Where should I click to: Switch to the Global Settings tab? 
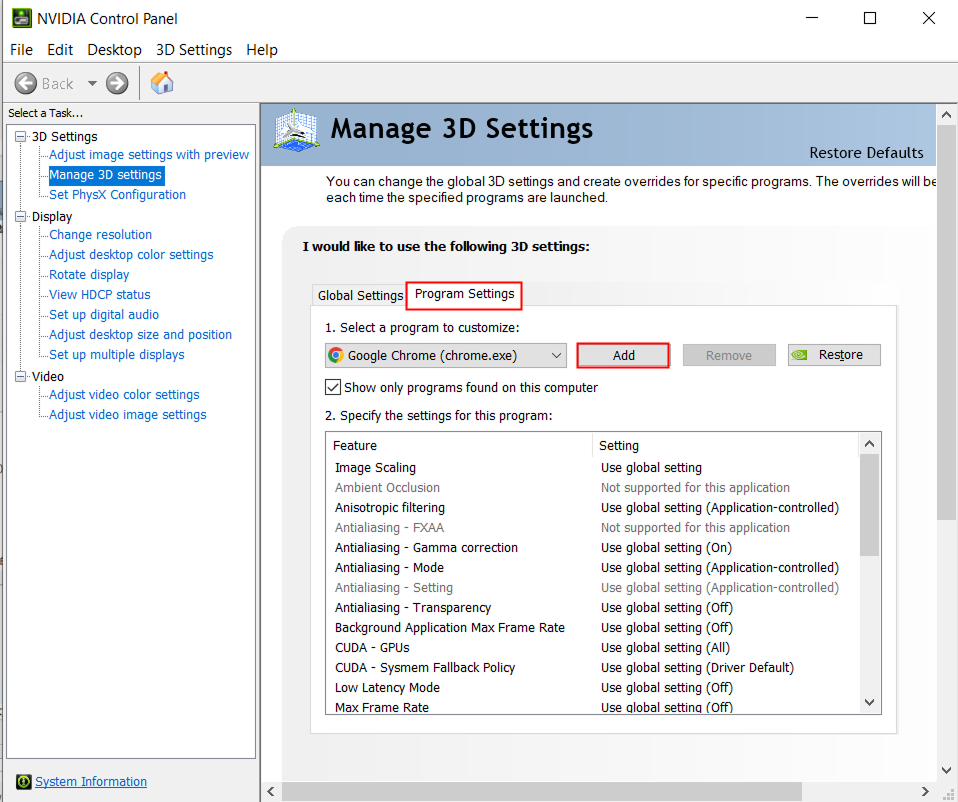tap(359, 295)
